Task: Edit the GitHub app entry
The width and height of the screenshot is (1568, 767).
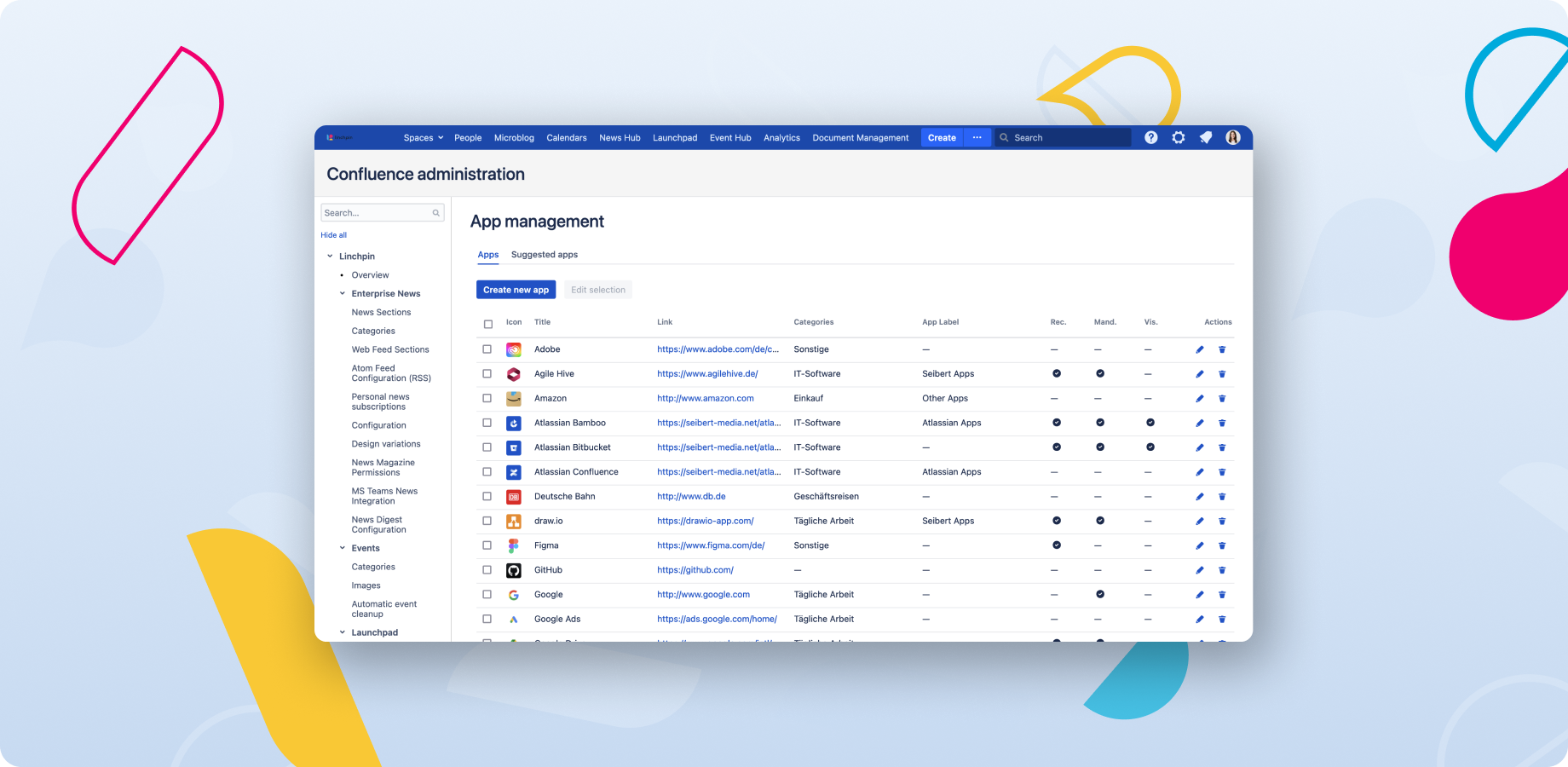Action: click(x=1200, y=570)
